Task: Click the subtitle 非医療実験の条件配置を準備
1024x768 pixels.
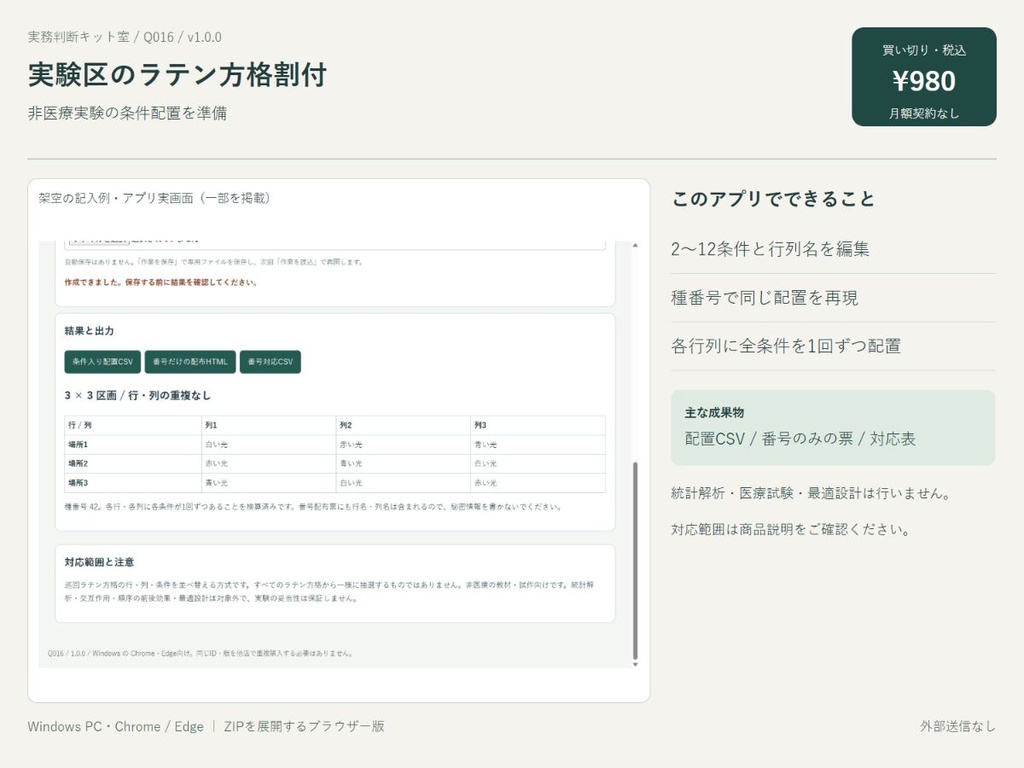Action: click(x=127, y=113)
